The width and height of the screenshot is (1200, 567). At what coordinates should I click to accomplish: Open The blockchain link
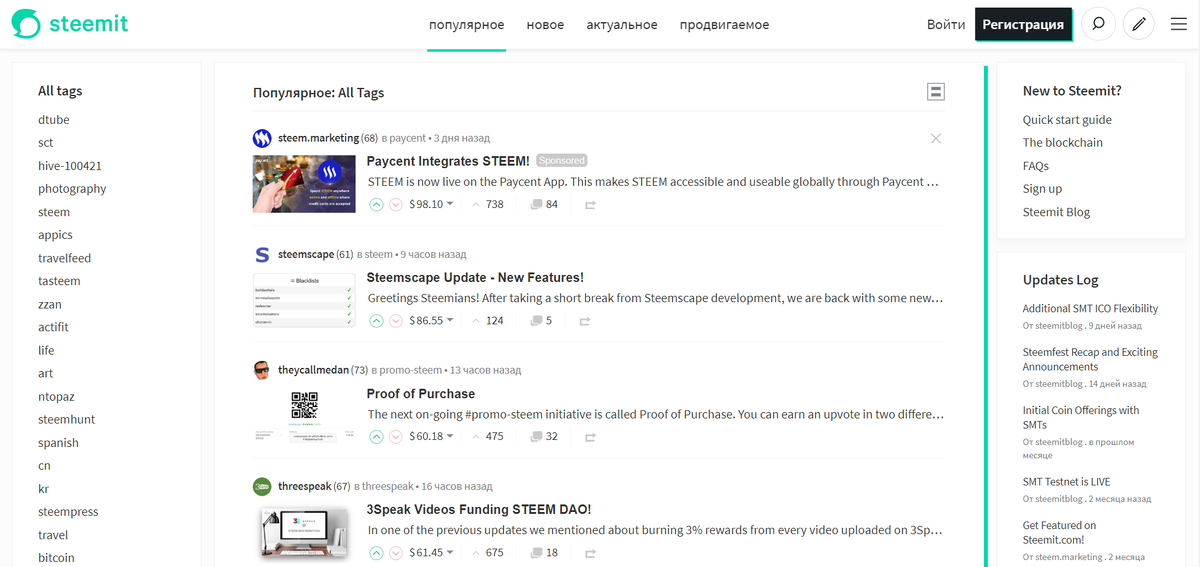click(x=1063, y=143)
